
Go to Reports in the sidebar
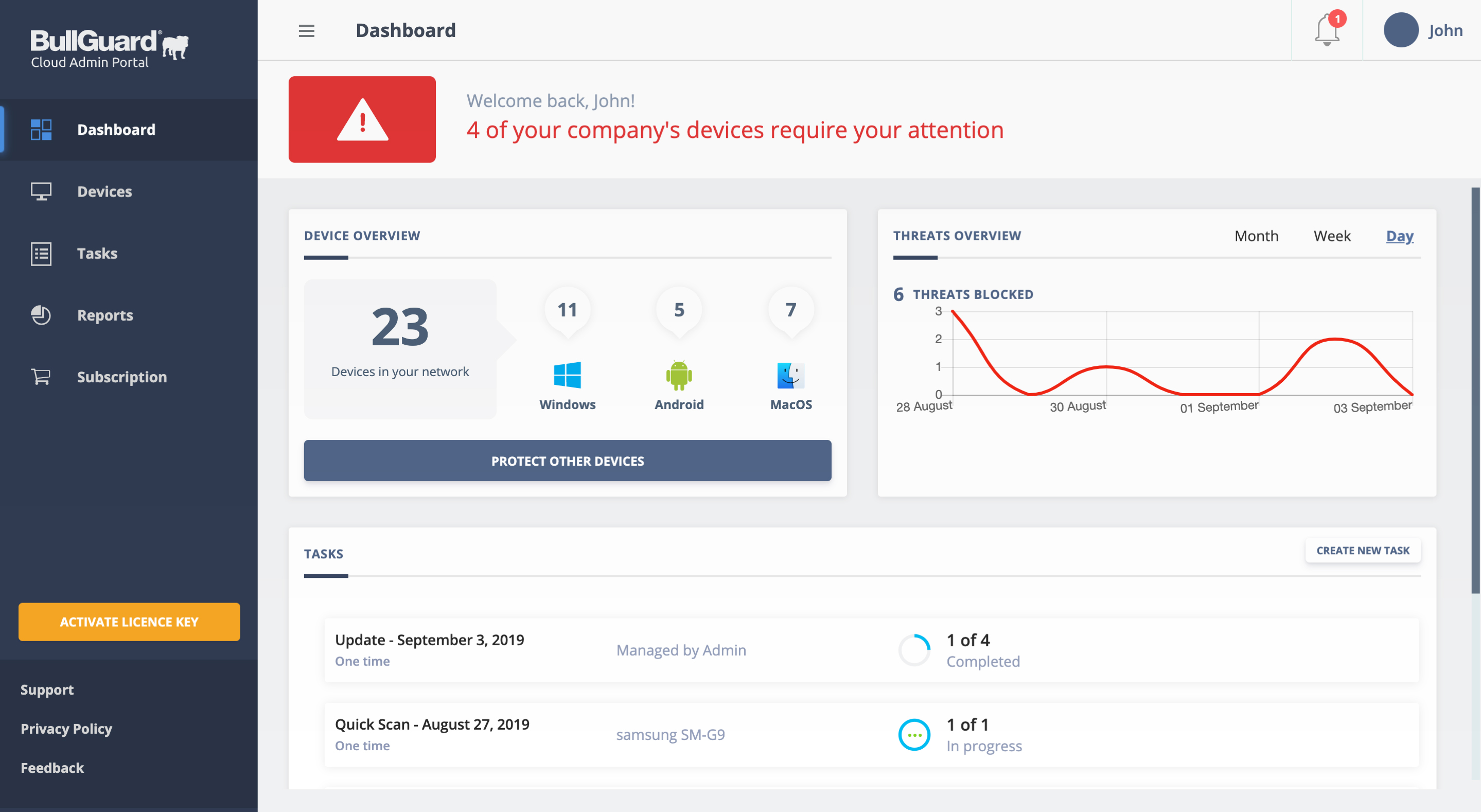pyautogui.click(x=105, y=315)
